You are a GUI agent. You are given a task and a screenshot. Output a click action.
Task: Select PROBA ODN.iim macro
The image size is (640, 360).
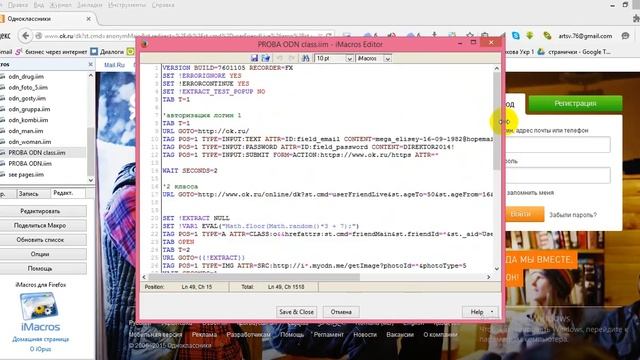(30, 164)
